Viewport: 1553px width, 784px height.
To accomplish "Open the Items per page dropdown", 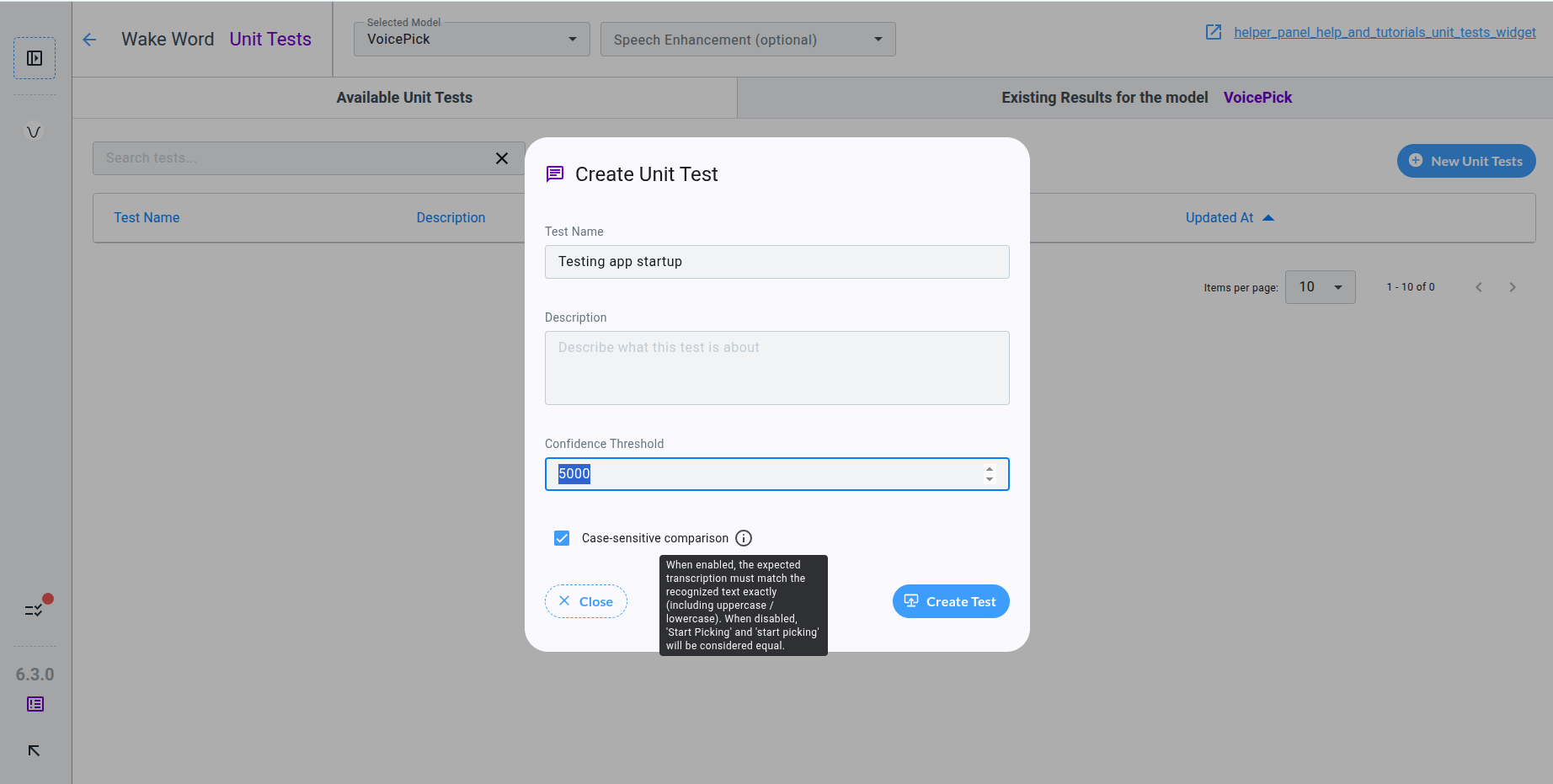I will 1320,287.
